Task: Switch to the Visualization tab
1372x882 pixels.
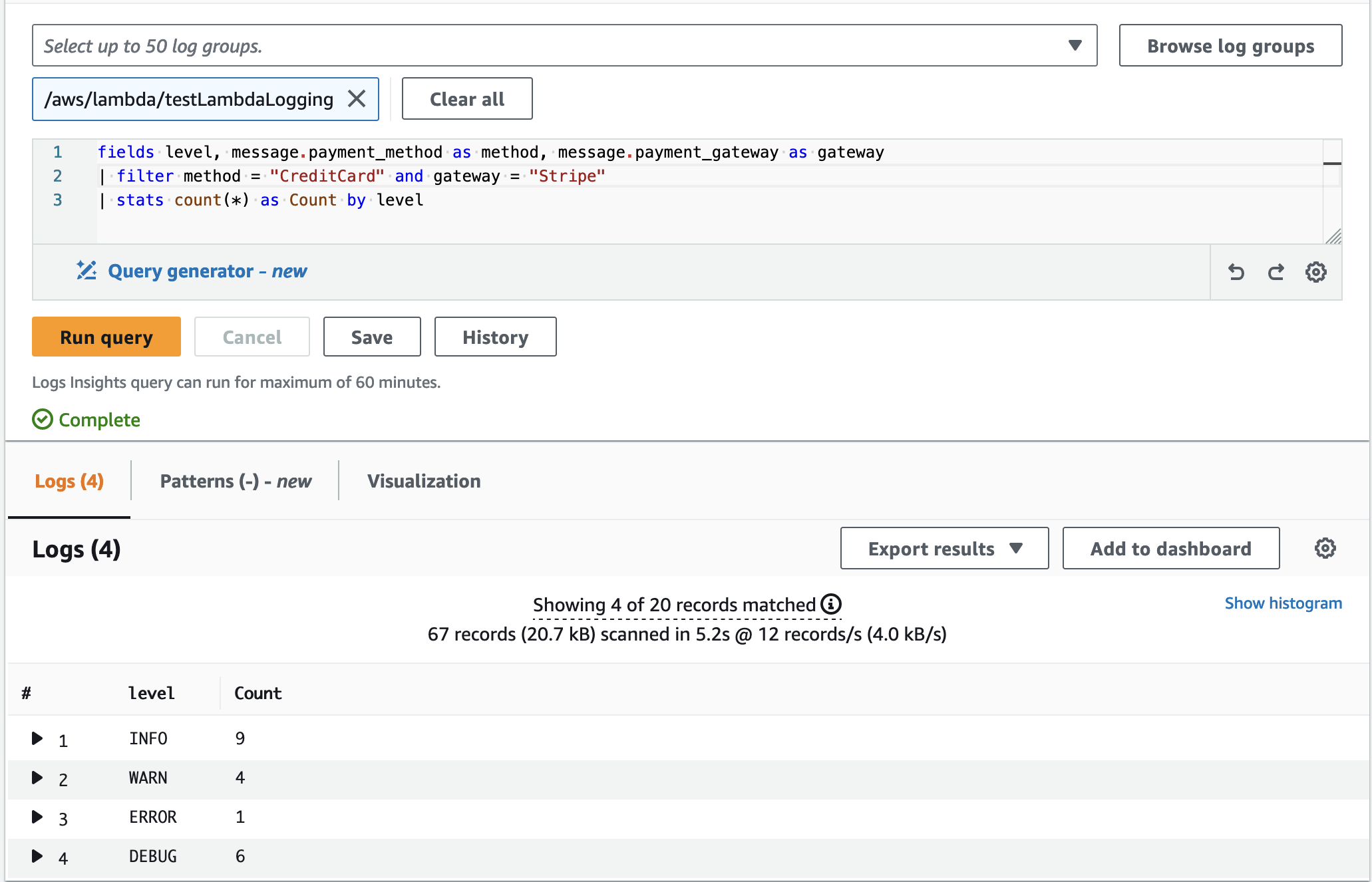Action: point(424,481)
